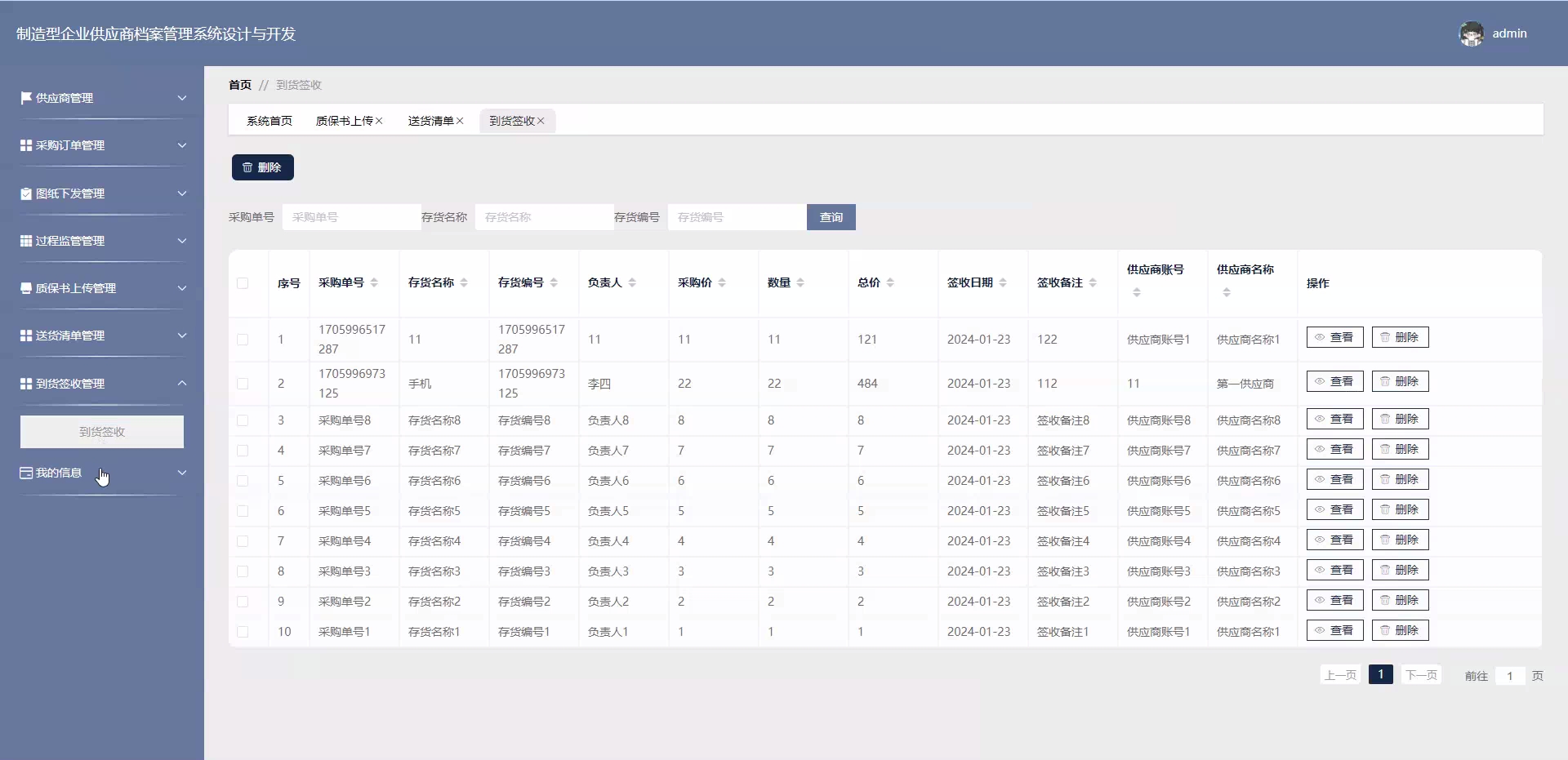Close the 到货签收 tab

pyautogui.click(x=541, y=121)
